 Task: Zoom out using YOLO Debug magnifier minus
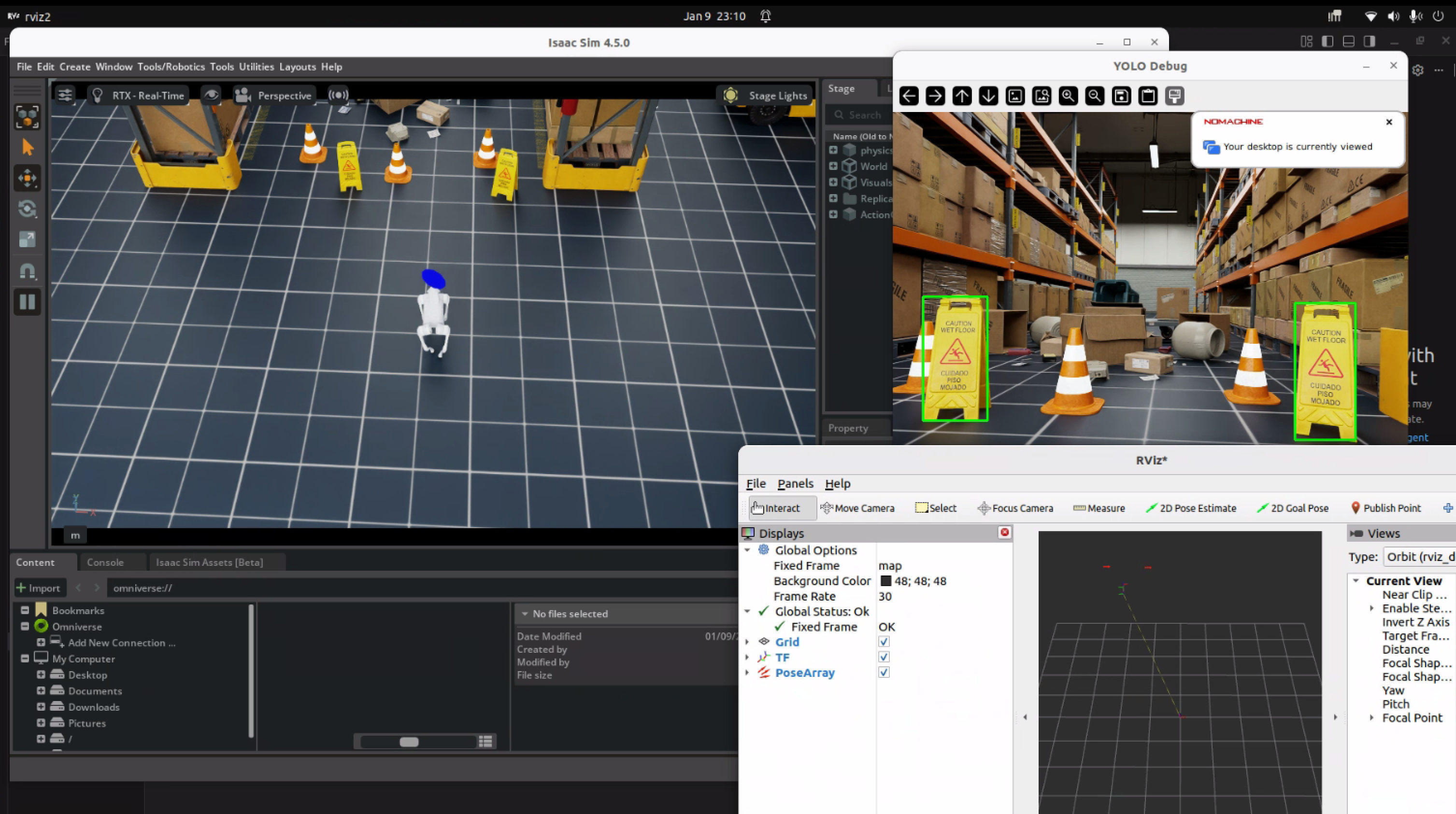[1095, 96]
